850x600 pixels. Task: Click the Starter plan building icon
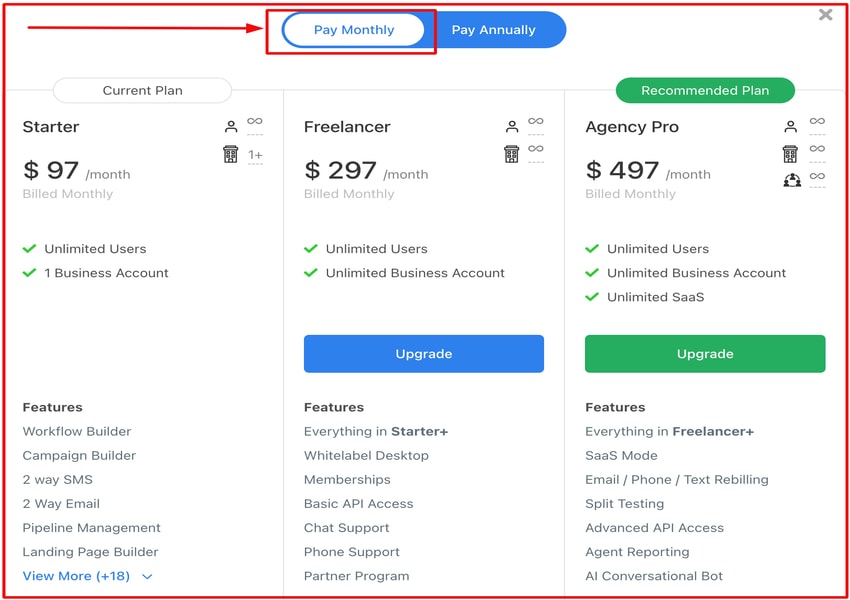231,154
